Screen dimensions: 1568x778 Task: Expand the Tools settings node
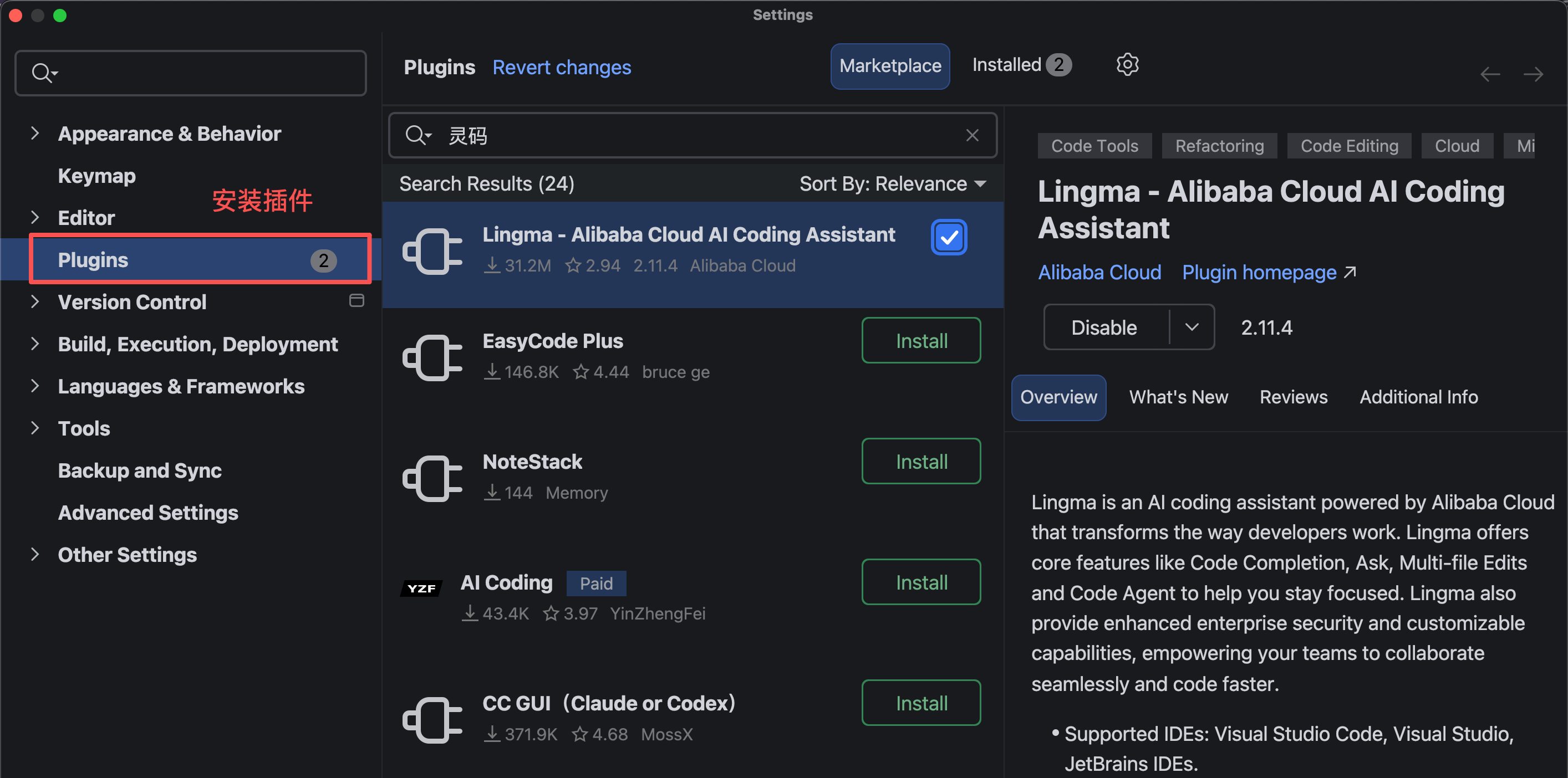(x=35, y=428)
